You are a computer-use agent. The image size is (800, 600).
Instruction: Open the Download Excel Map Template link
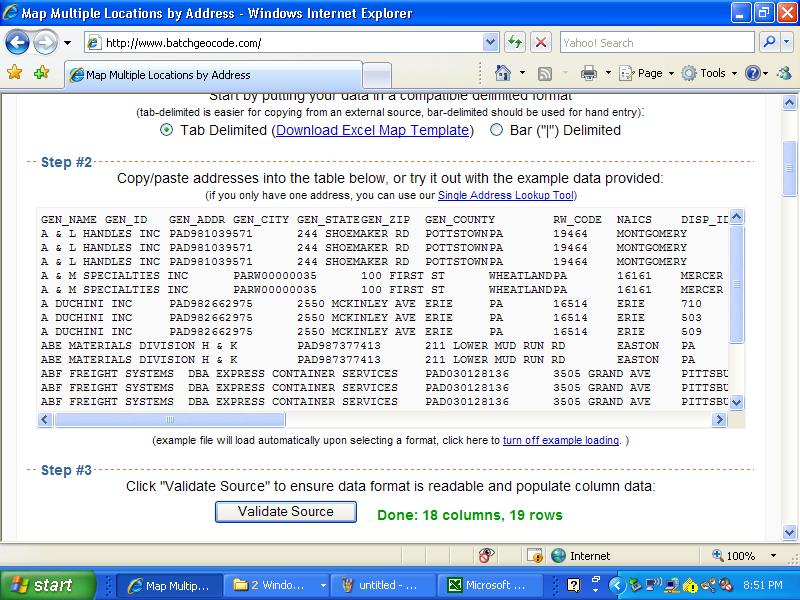click(373, 130)
